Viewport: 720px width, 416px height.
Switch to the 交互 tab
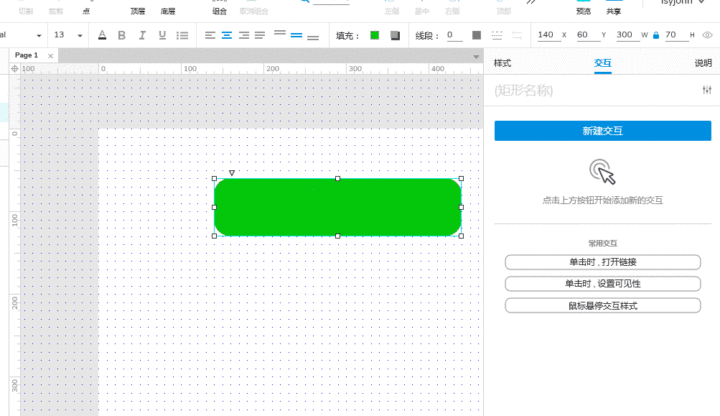pos(602,63)
